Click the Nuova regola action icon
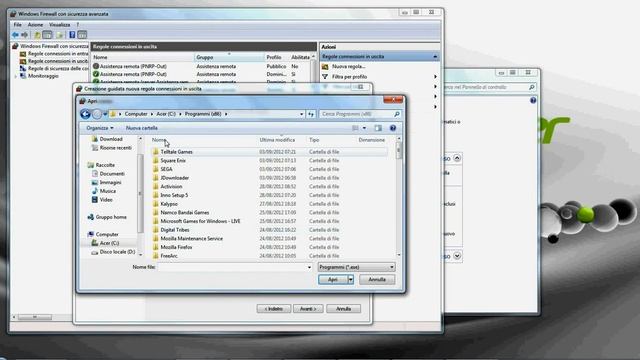Screen dimensions: 640x360 pyautogui.click(x=325, y=67)
